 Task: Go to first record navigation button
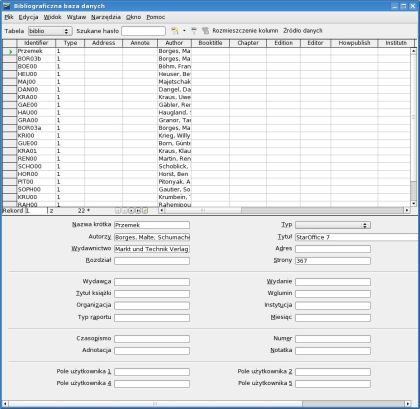118,211
